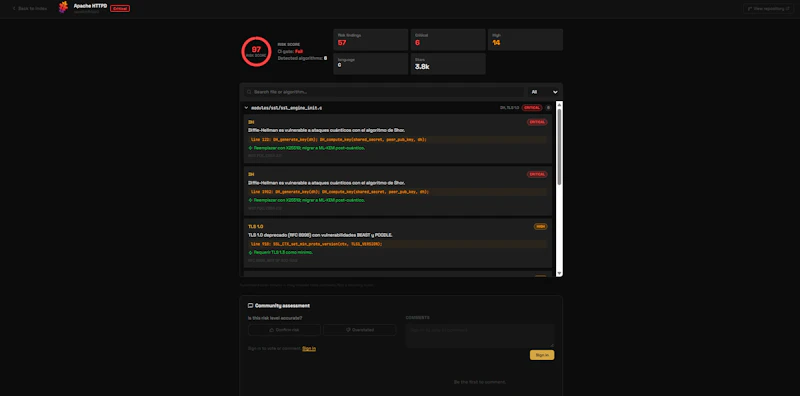Focus the Search file or algorithm field
800x396 pixels.
coord(384,92)
